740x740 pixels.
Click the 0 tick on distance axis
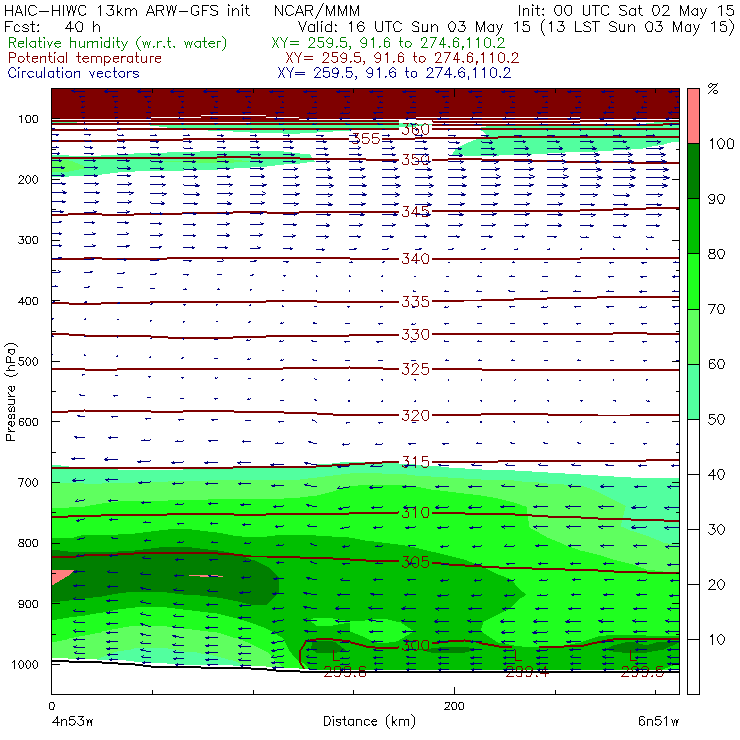tap(51, 706)
